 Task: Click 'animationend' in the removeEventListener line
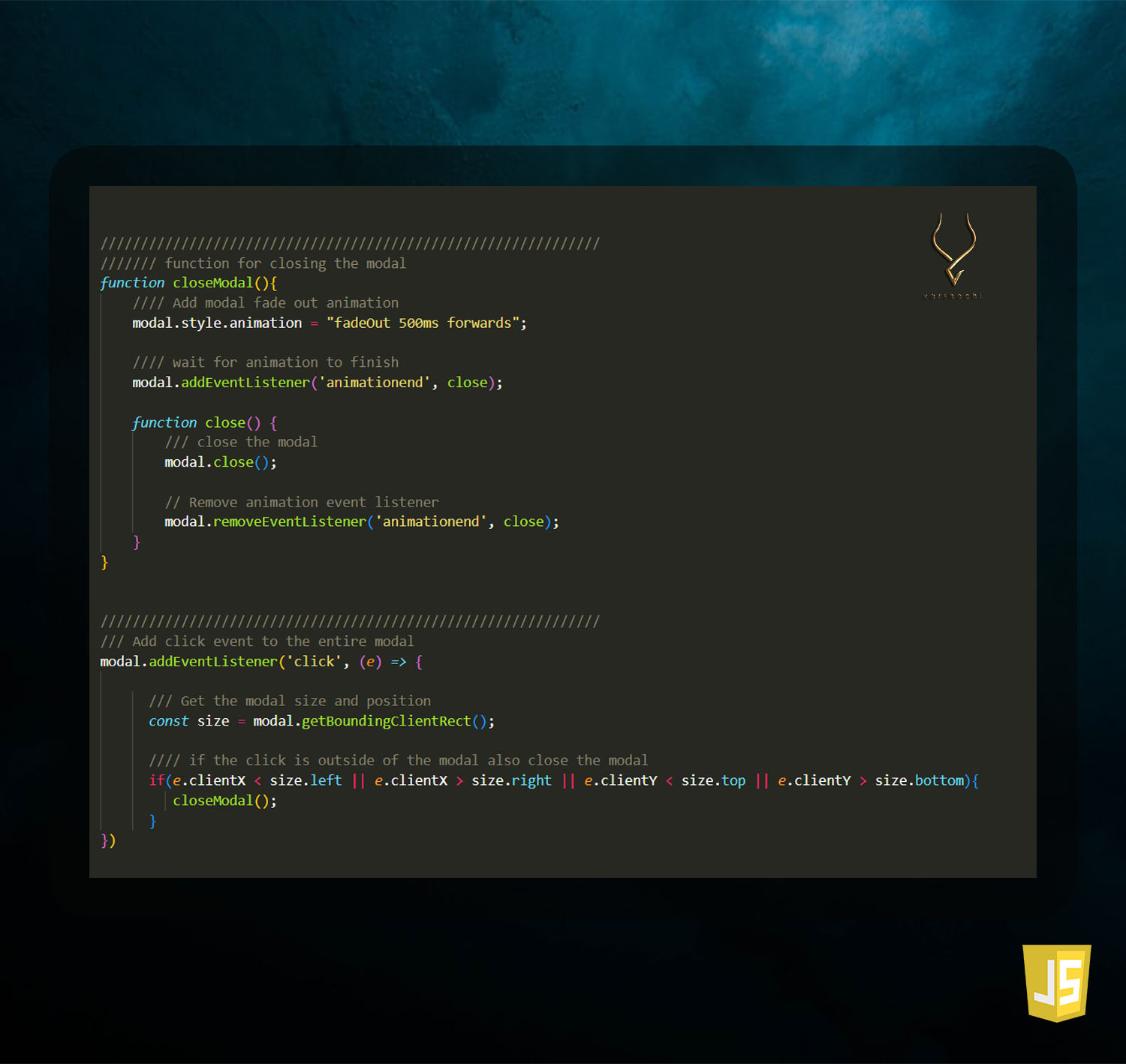(x=431, y=521)
